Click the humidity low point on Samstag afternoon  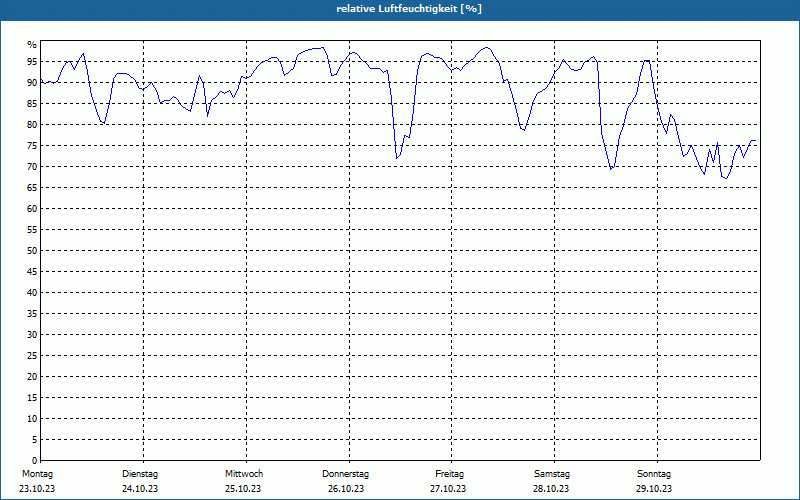[x=611, y=168]
